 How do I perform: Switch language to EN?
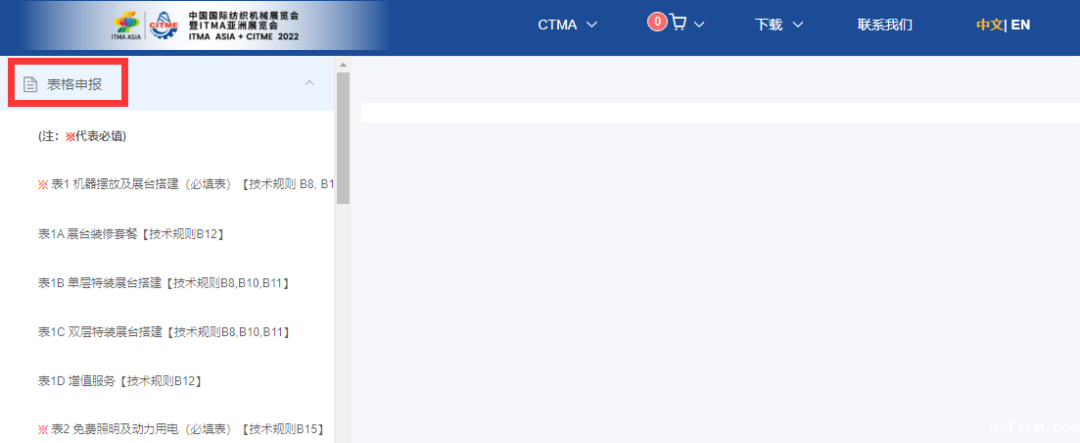(x=1021, y=25)
